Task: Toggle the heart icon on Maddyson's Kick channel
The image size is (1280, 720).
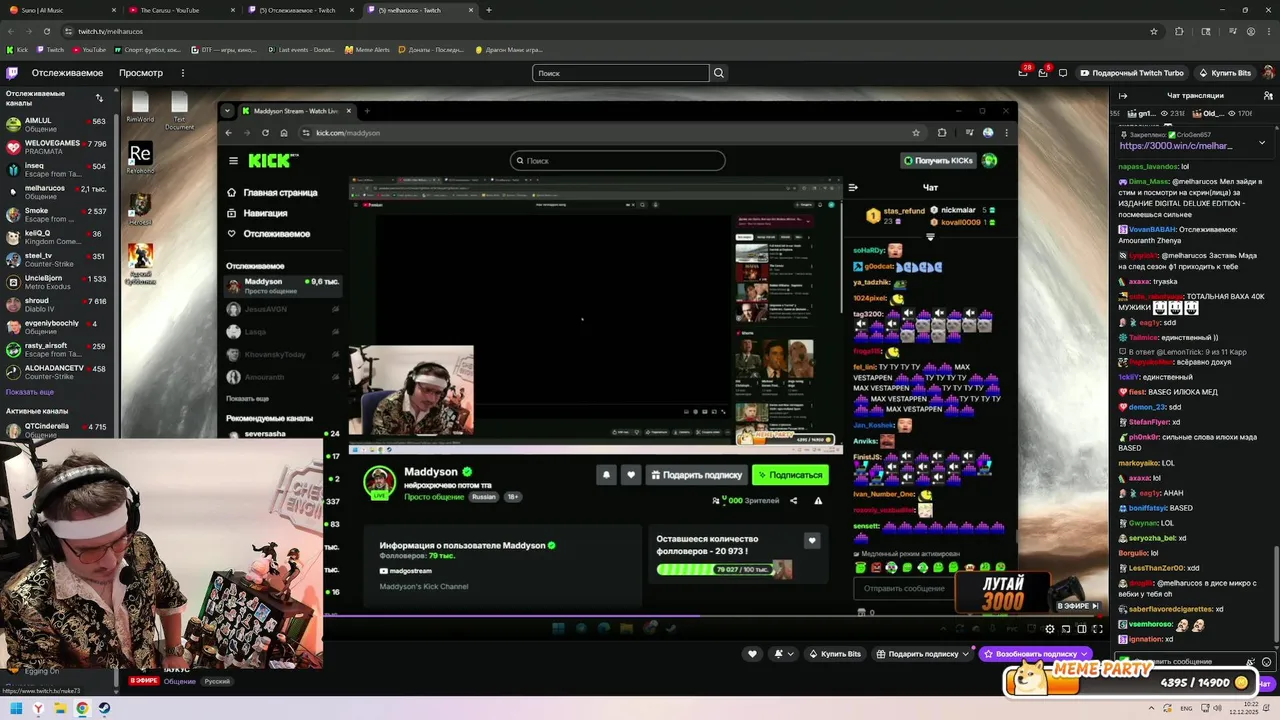Action: click(630, 475)
